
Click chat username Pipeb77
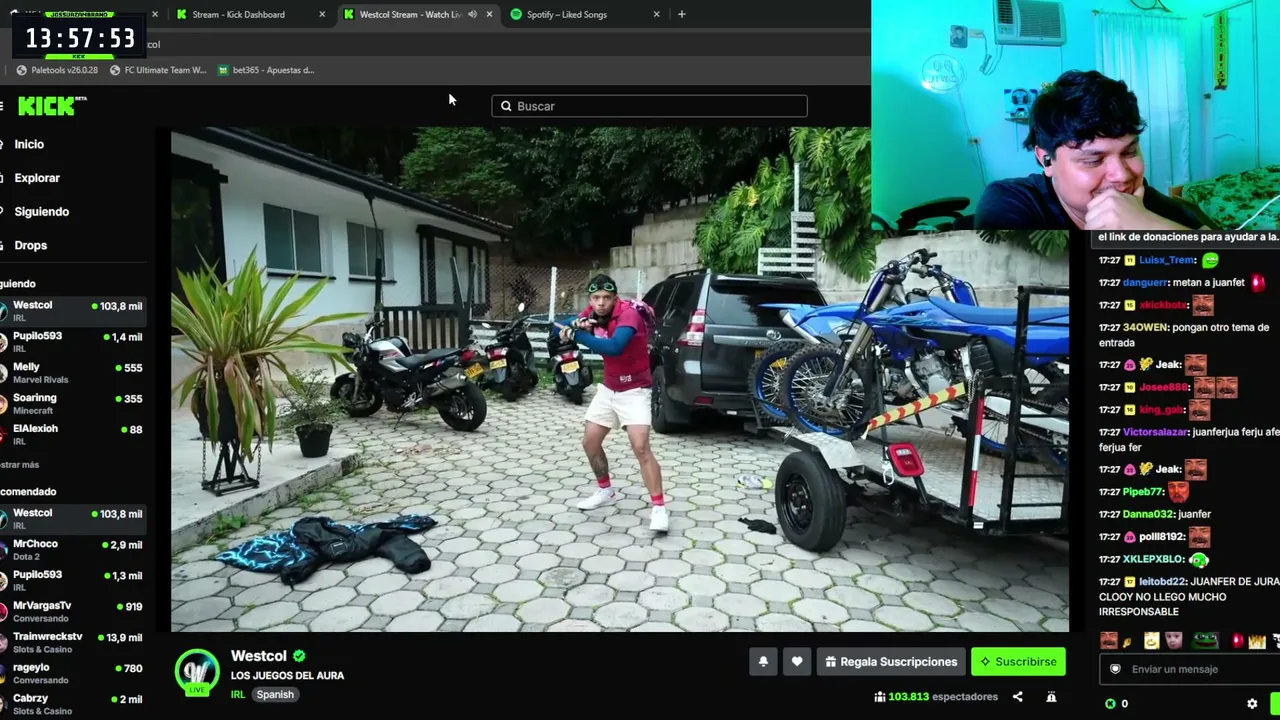point(1143,492)
